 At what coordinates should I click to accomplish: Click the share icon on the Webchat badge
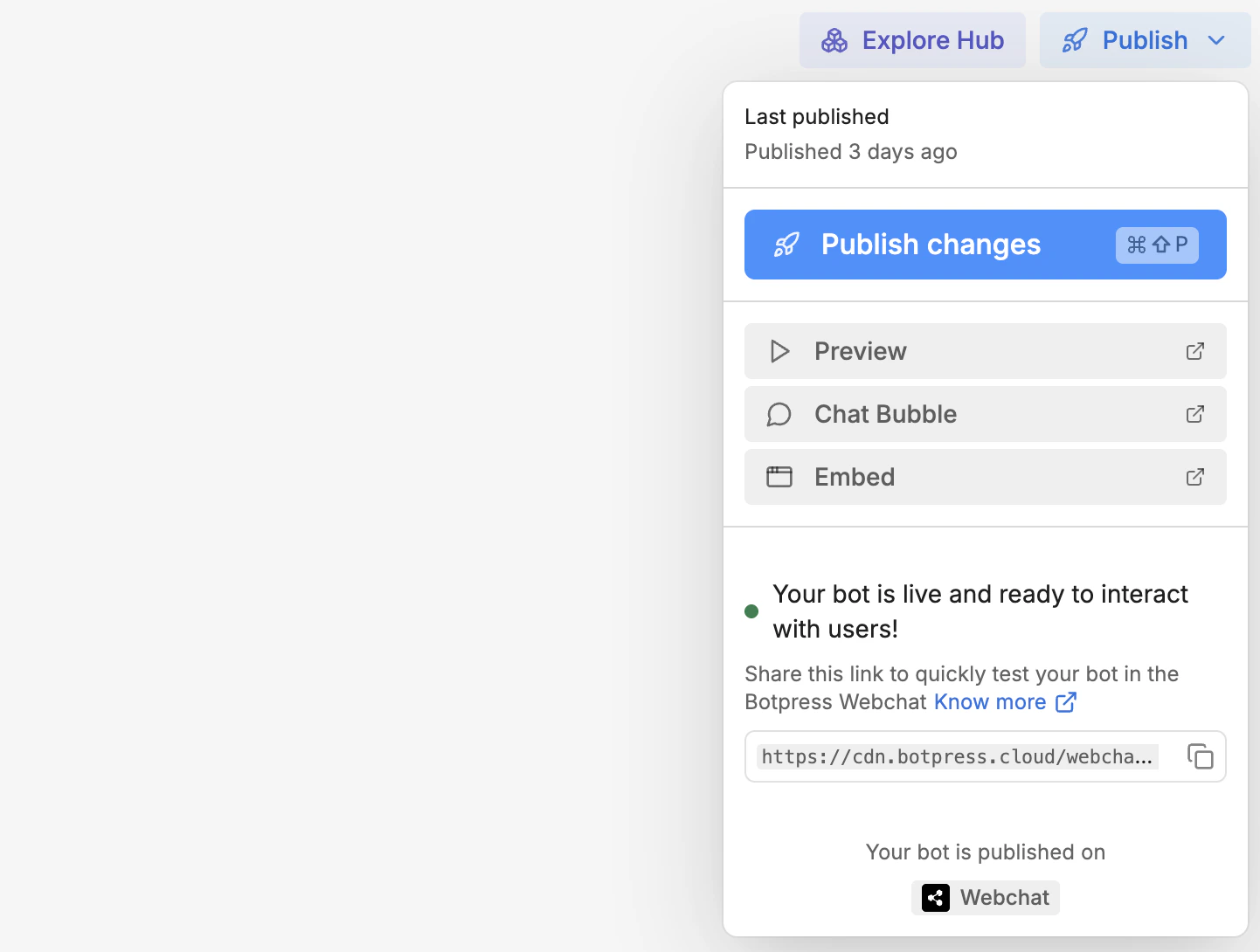pos(935,898)
